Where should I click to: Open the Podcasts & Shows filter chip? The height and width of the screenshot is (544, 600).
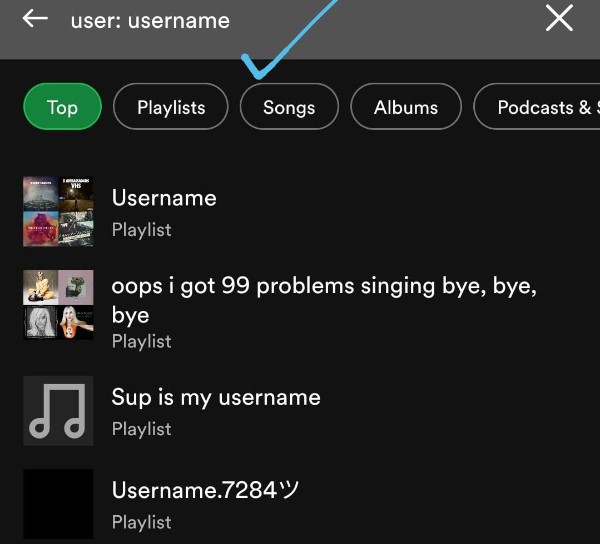(536, 107)
